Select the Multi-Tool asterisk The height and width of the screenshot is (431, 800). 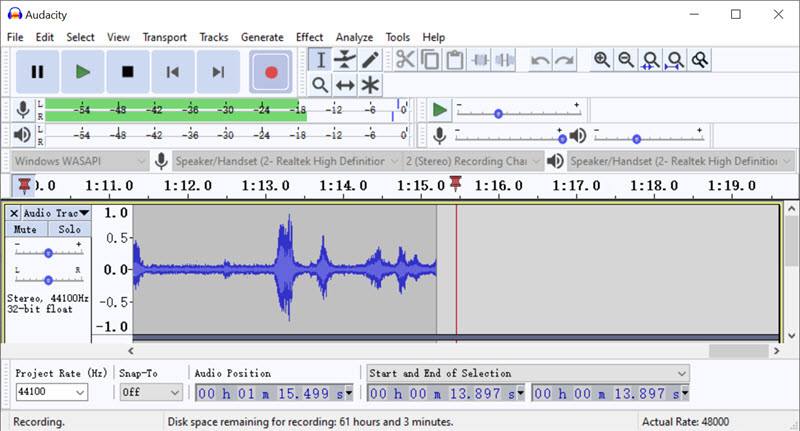point(370,85)
